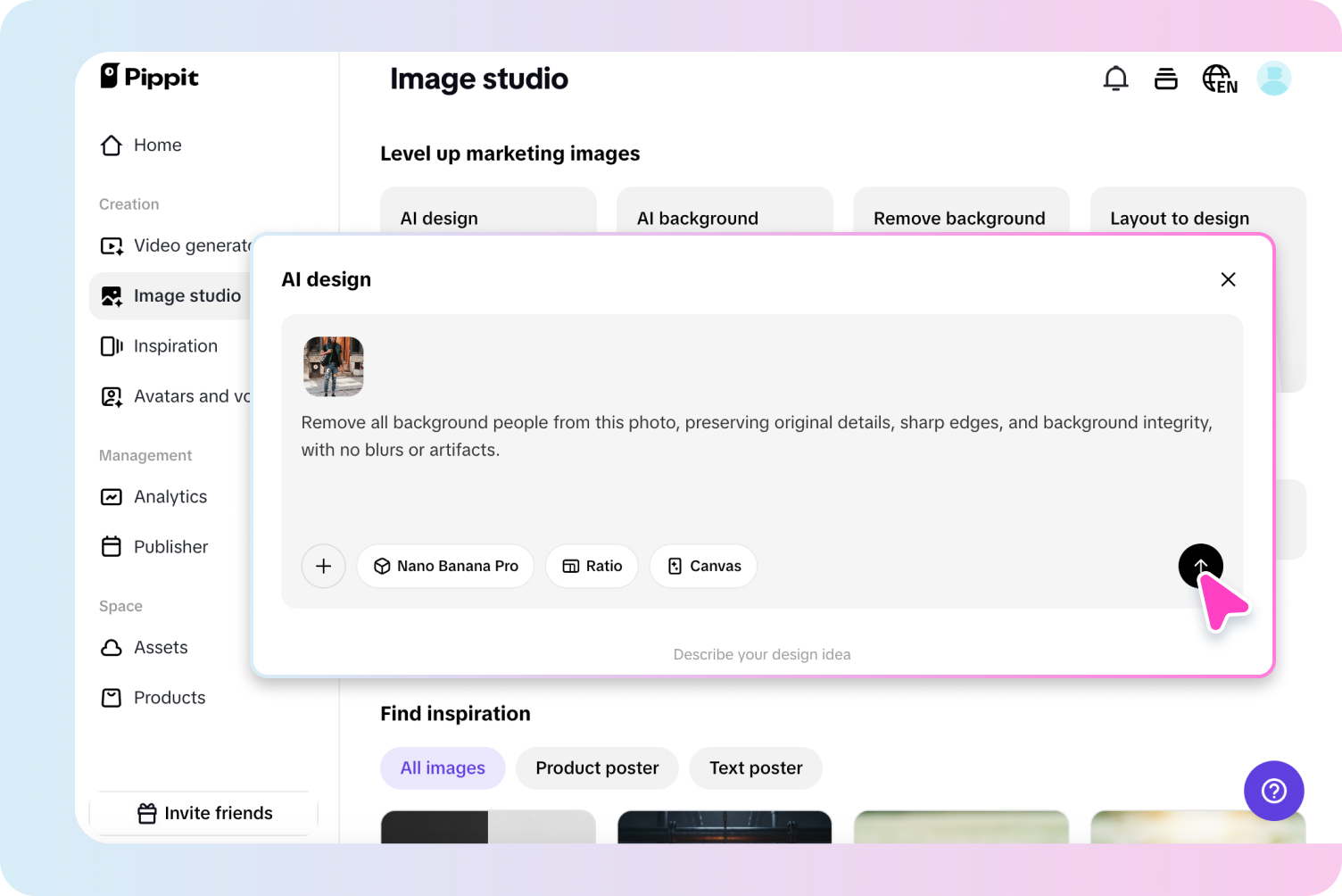Image resolution: width=1342 pixels, height=896 pixels.
Task: Open the Publisher tool
Action: click(x=170, y=546)
